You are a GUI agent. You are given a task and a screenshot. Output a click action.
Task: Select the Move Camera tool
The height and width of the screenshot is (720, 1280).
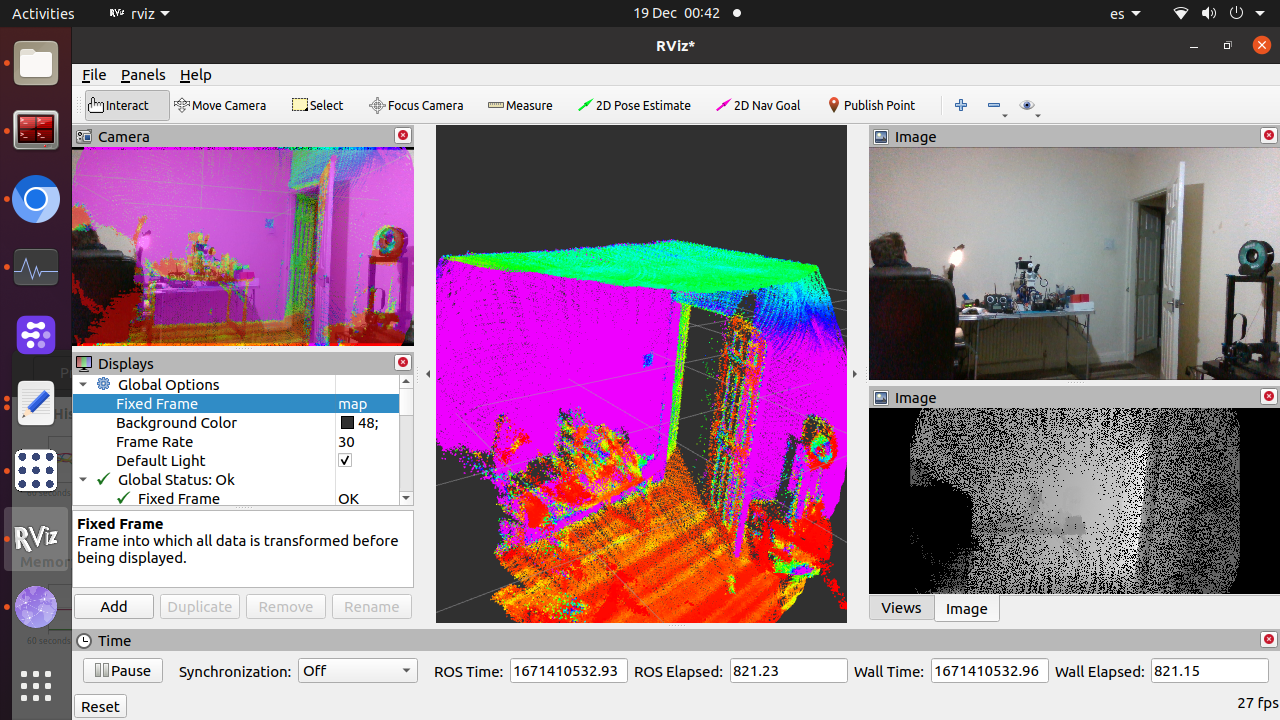[x=220, y=105]
